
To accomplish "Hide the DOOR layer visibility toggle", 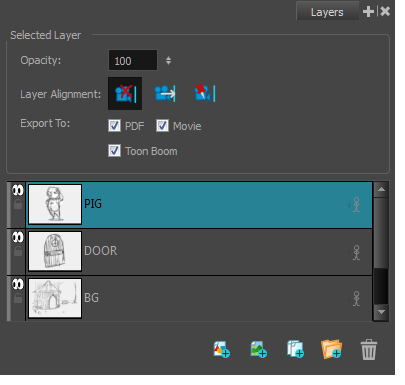I will (18, 237).
